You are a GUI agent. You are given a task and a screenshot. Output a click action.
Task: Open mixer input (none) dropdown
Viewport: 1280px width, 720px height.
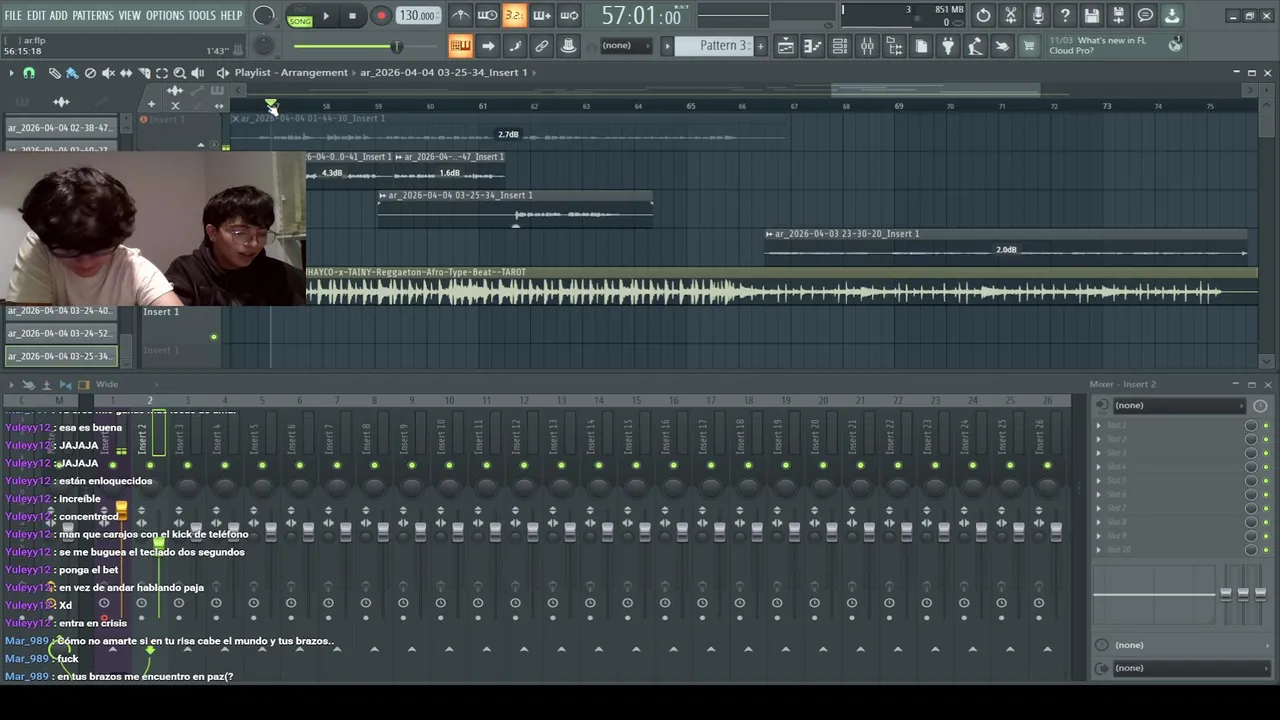[1177, 406]
